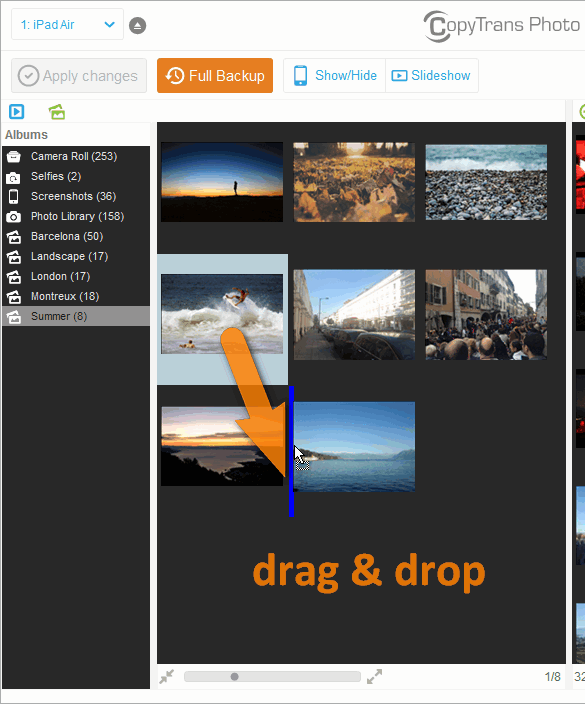Click the London album icon

[x=13, y=277]
